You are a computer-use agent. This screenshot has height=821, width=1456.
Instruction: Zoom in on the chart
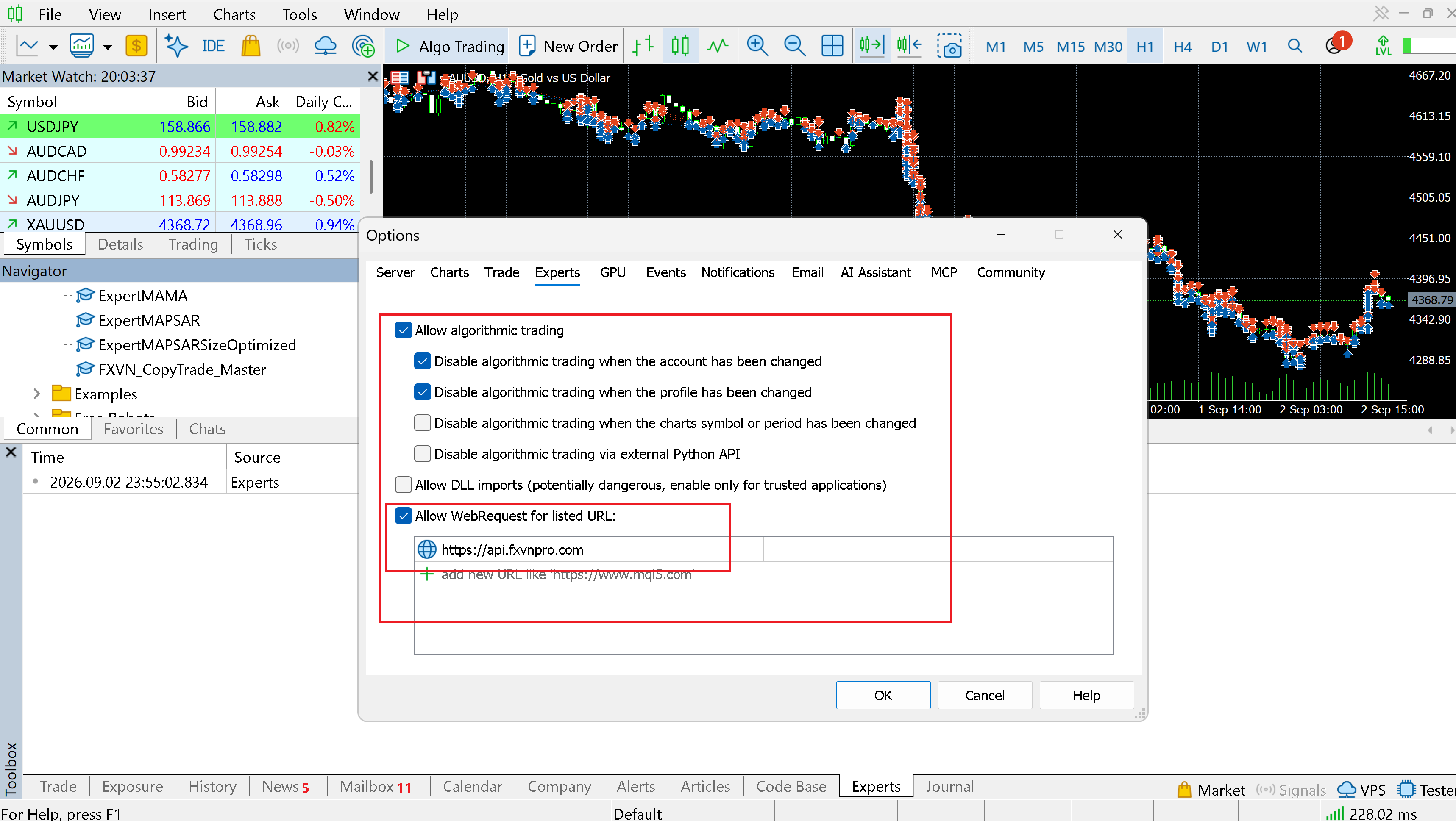coord(757,46)
